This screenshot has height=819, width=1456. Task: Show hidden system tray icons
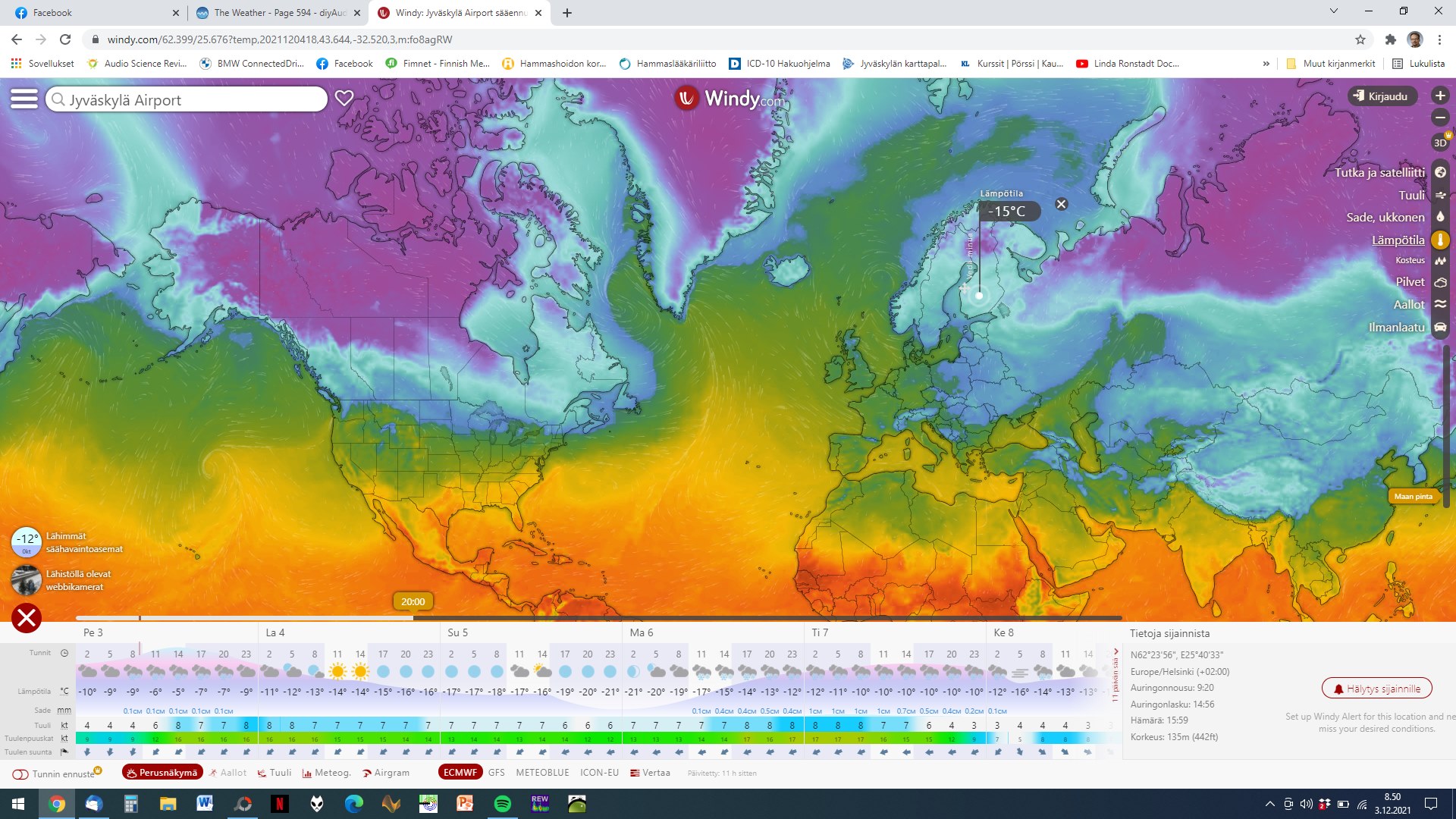[1269, 804]
